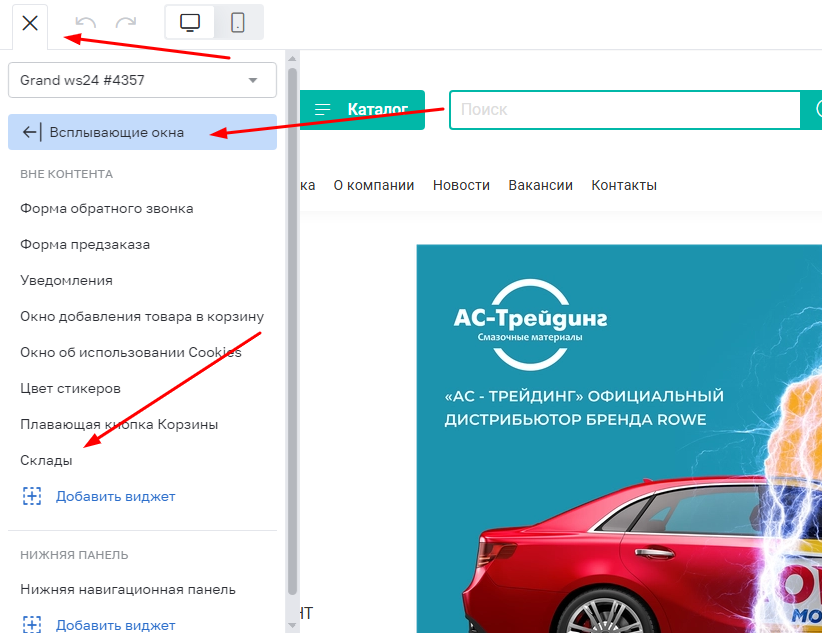Open Окно об использовании Cookies

tap(131, 352)
